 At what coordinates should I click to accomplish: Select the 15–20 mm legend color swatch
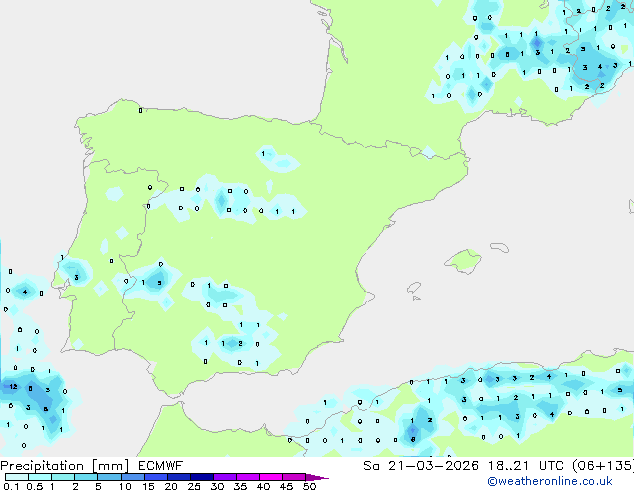[156, 477]
